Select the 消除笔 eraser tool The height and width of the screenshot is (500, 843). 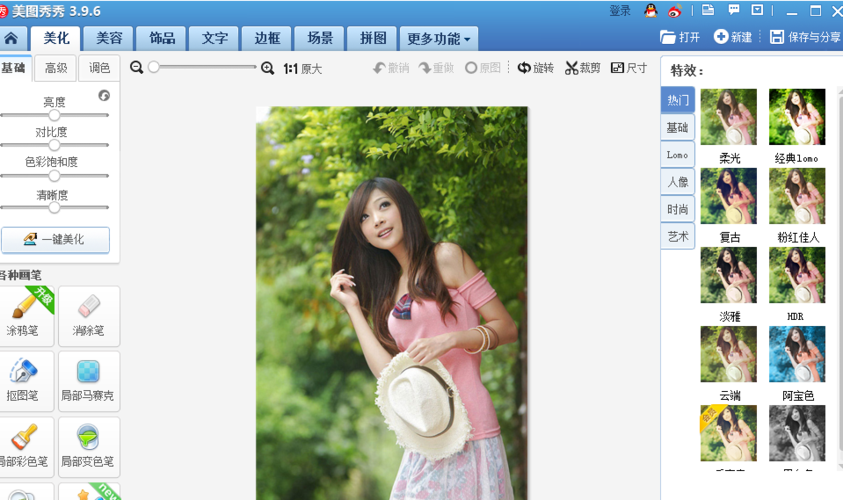[89, 317]
